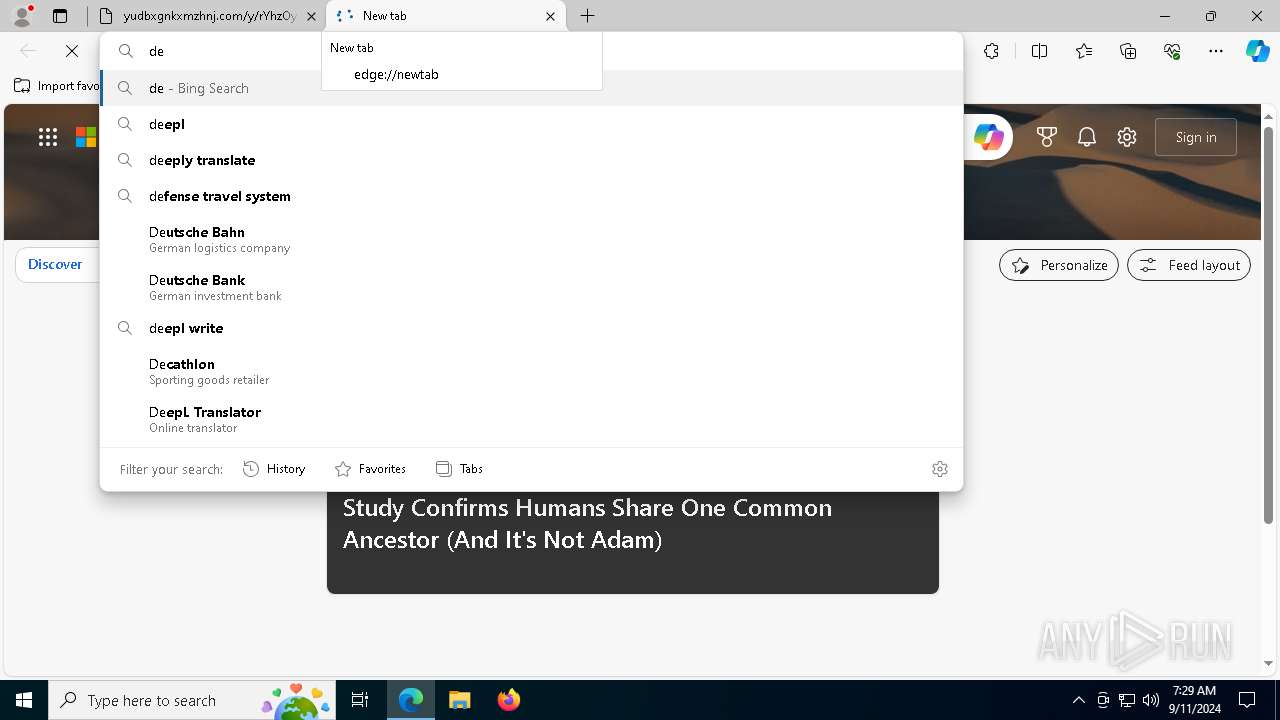
Task: Filter search by Tabs
Action: coord(460,469)
